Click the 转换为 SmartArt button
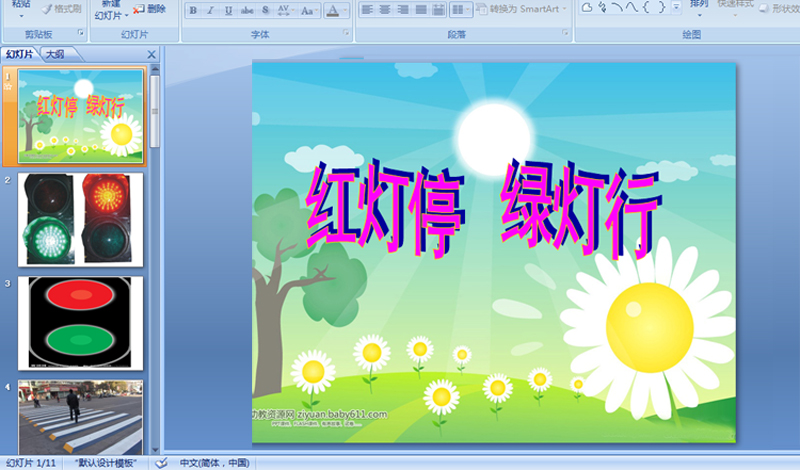The height and width of the screenshot is (470, 800). pos(521,9)
